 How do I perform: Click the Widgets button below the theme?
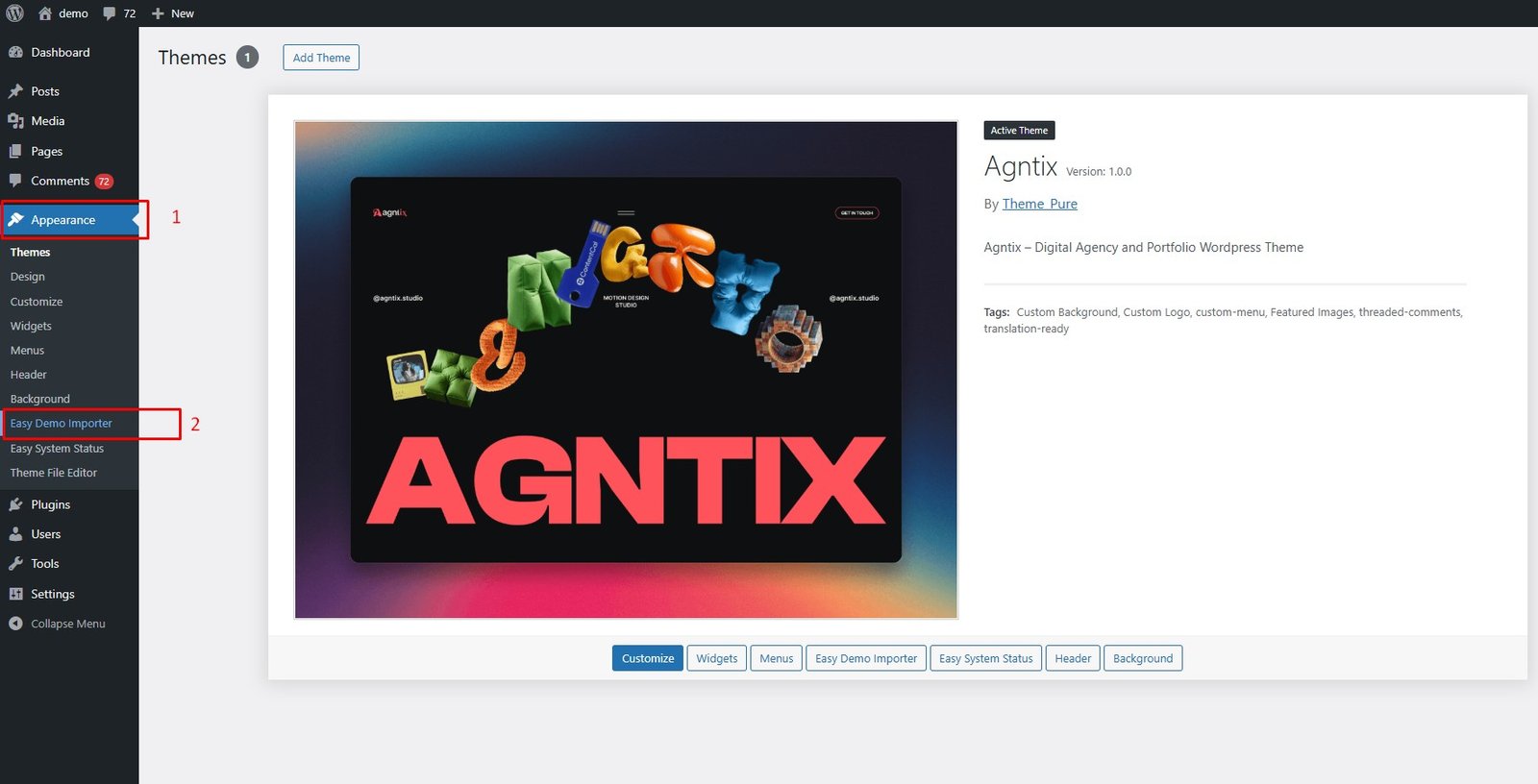pos(717,658)
